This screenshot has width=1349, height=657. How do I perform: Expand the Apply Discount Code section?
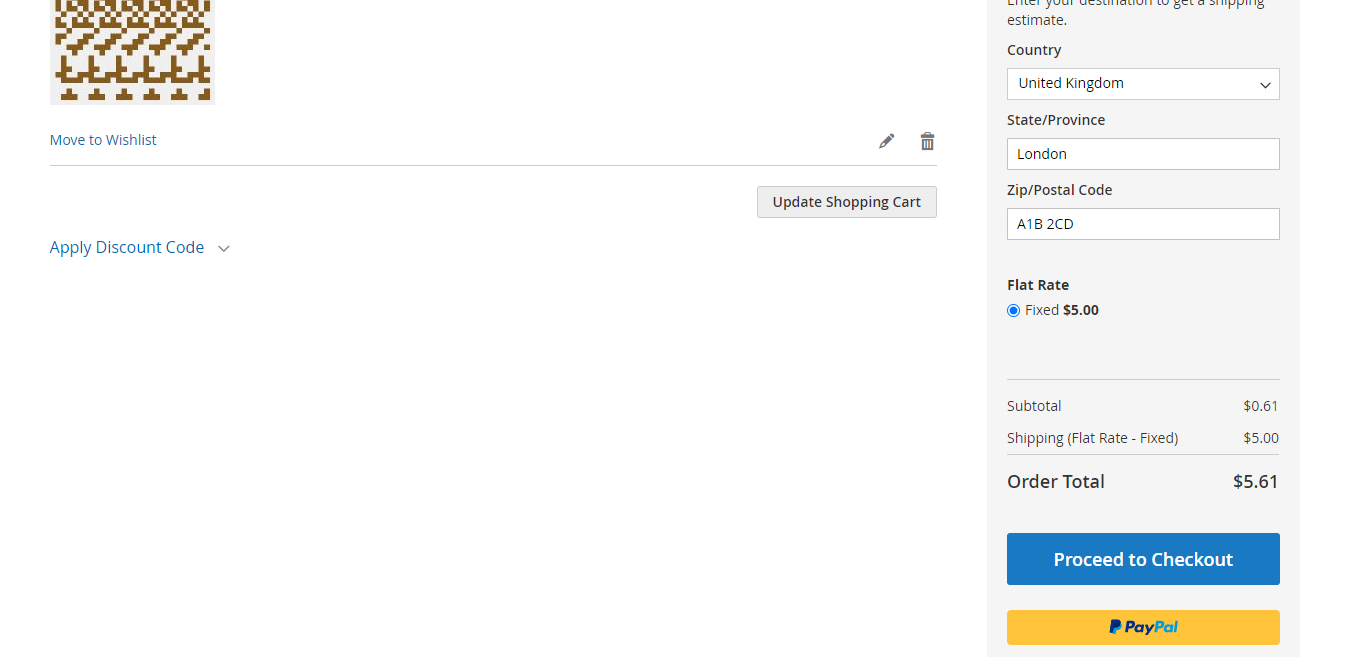127,247
